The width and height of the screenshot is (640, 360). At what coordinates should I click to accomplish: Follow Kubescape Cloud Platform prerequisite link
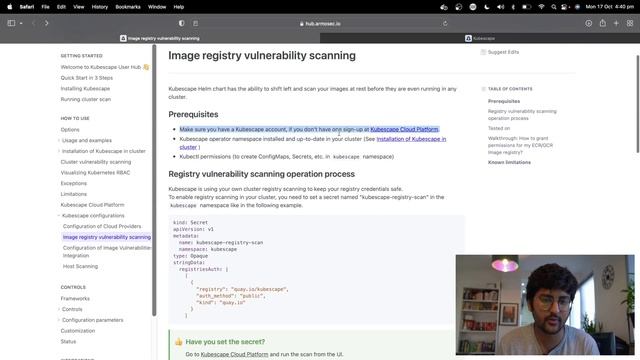tap(404, 129)
